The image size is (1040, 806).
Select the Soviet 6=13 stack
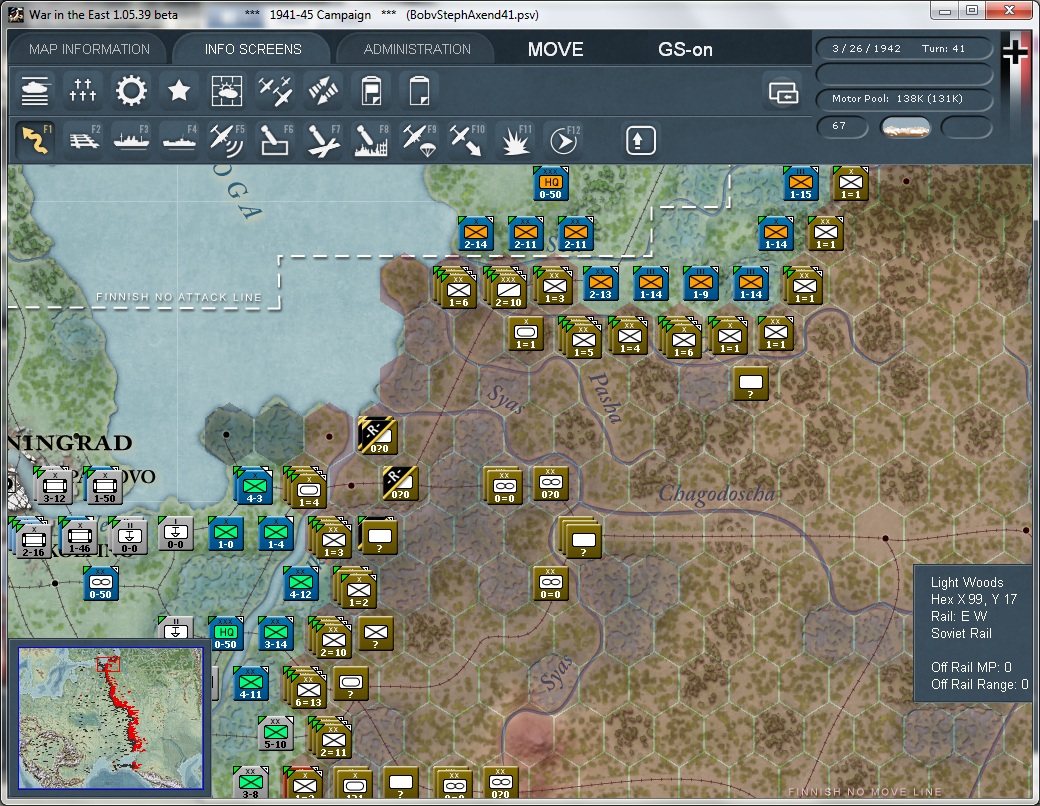[x=306, y=688]
